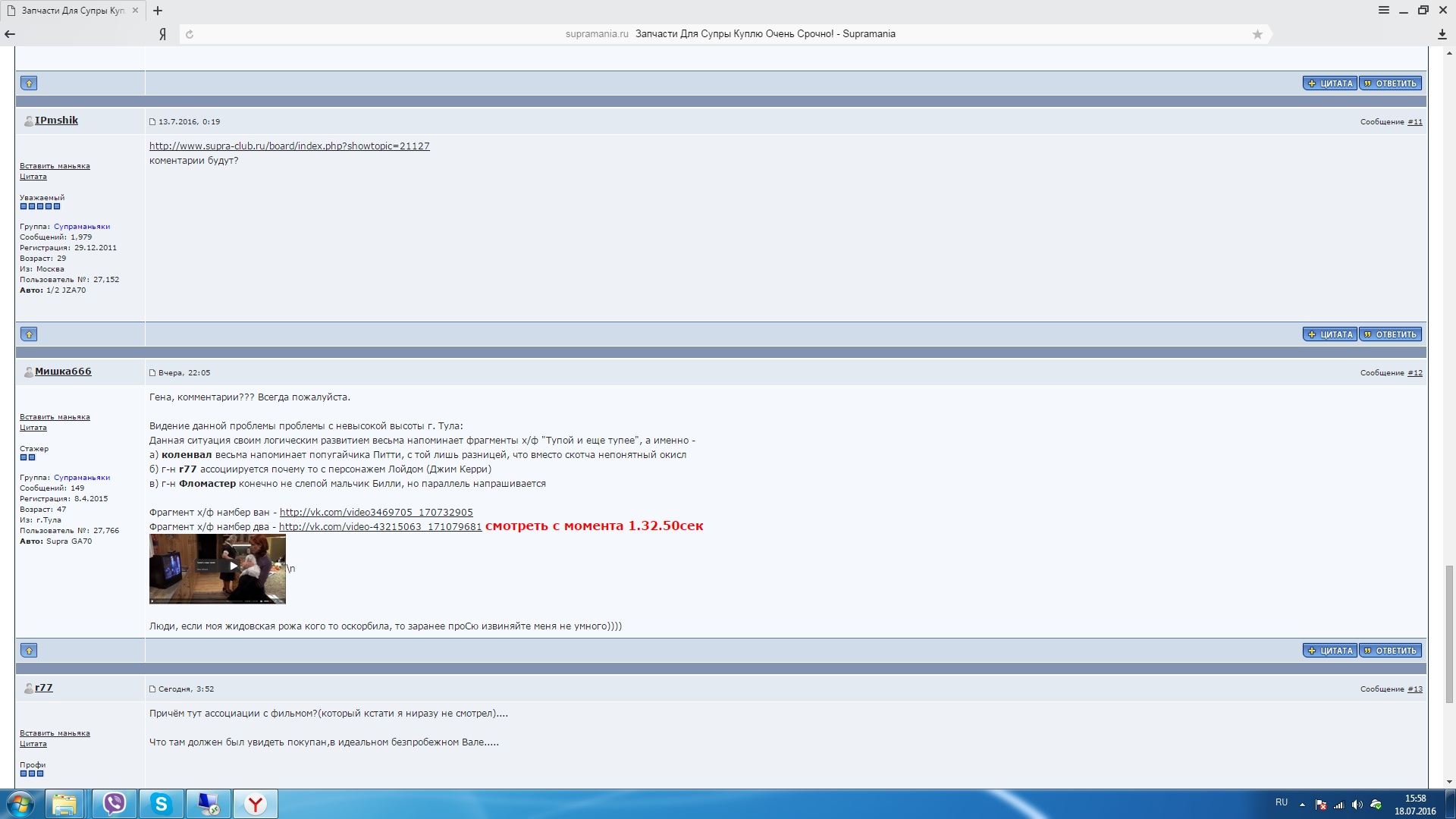The width and height of the screenshot is (1456, 819).
Task: Click the Yandex Я logo button
Action: pos(162,34)
